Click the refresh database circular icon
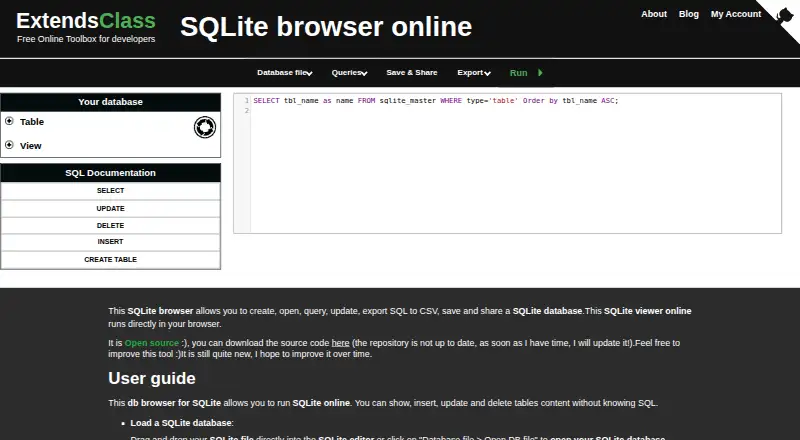Screen dimensions: 800x440 tap(205, 127)
